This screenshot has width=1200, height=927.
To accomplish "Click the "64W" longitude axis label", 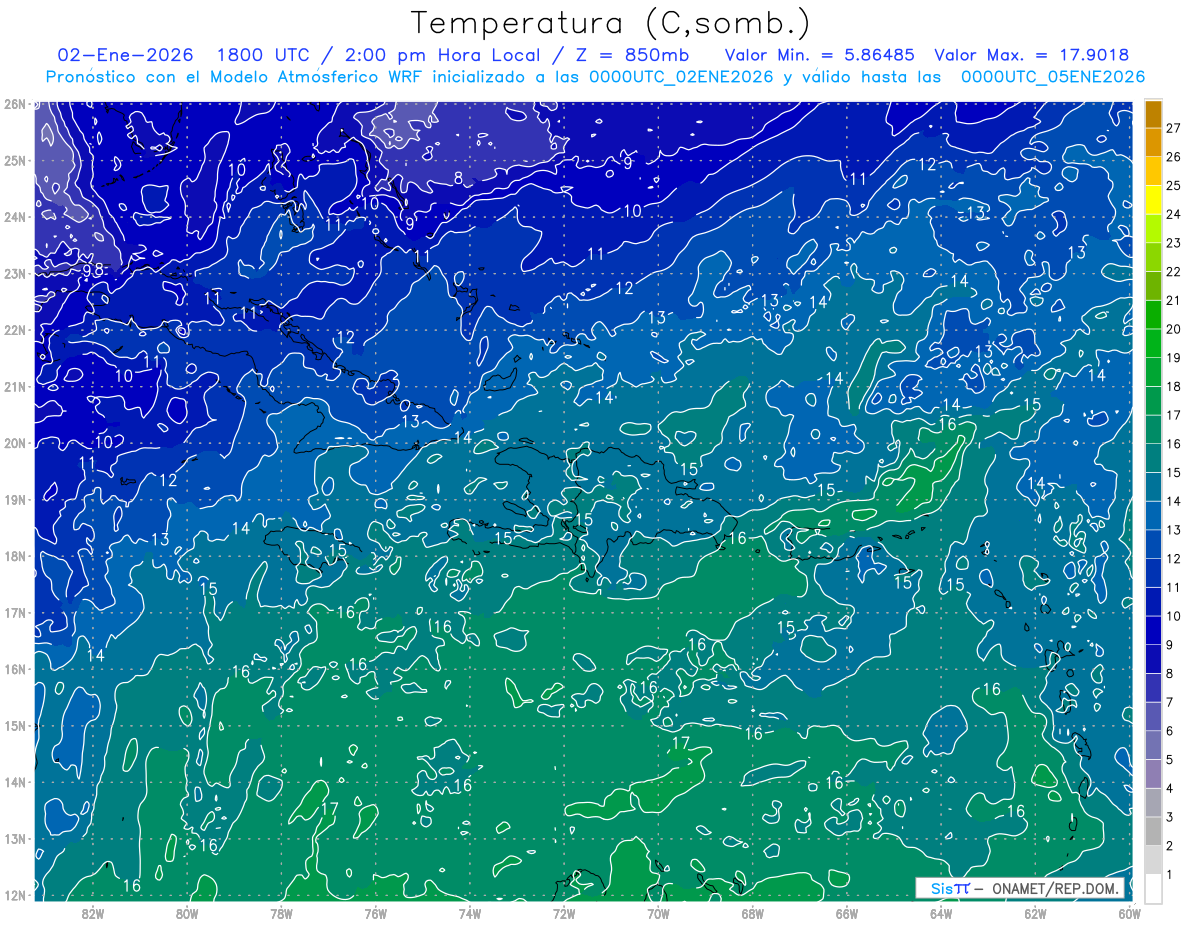I will pos(940,912).
